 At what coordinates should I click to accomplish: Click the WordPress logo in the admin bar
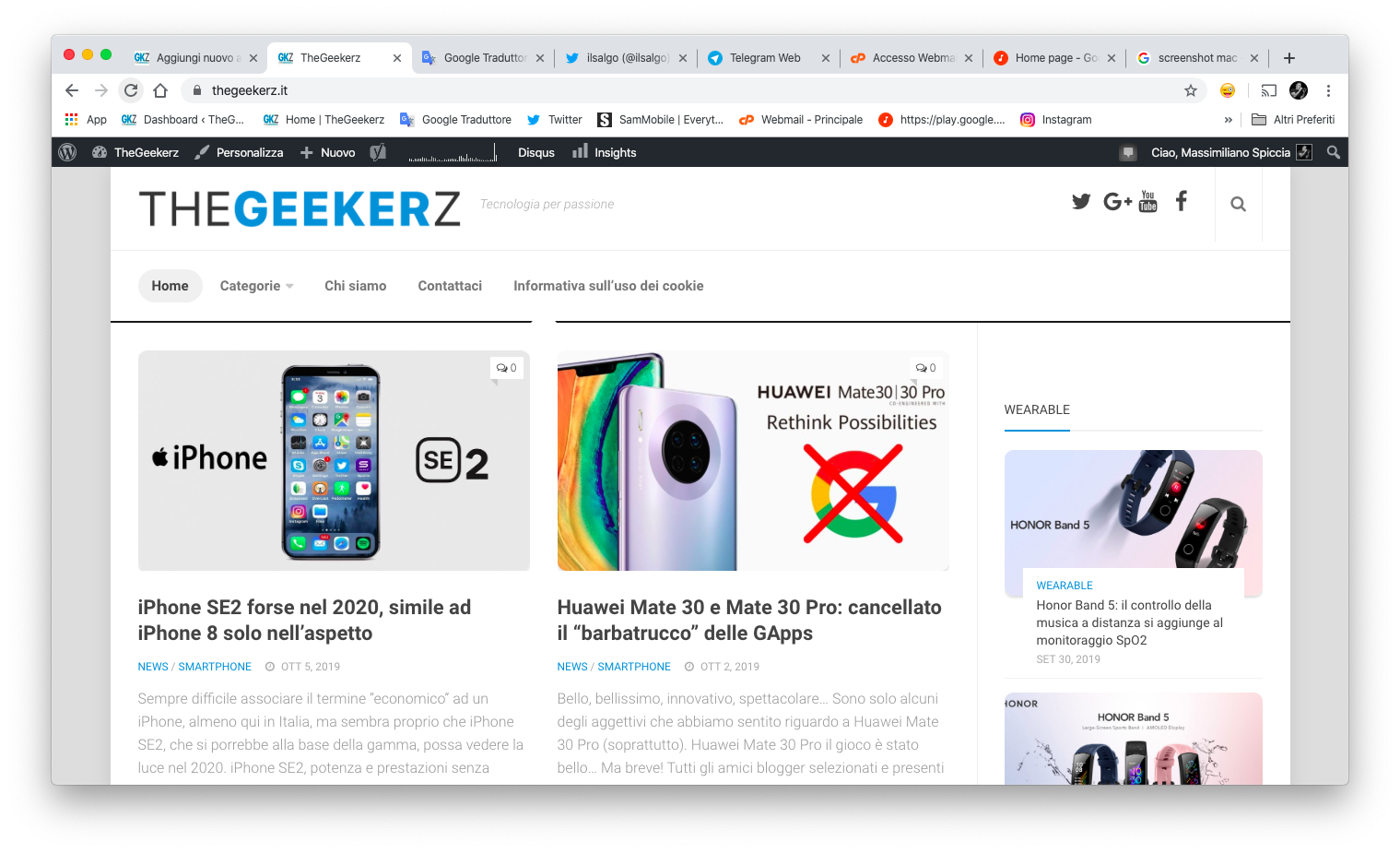tap(67, 152)
